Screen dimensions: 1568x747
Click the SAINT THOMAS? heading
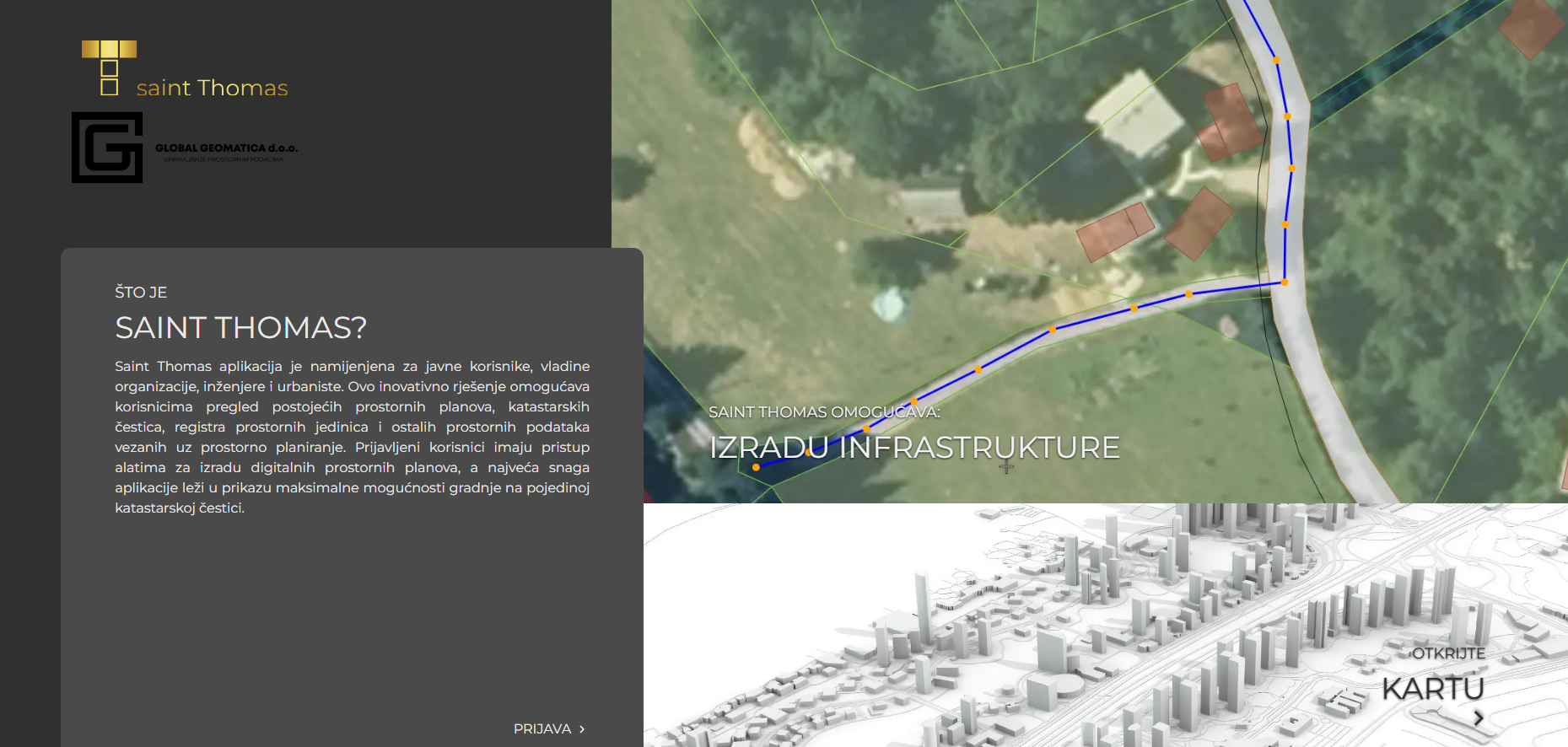(x=240, y=328)
